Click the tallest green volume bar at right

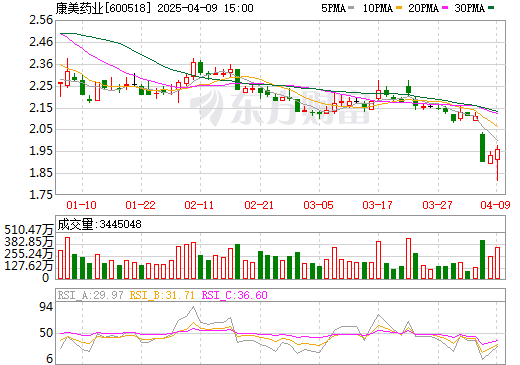[482, 259]
